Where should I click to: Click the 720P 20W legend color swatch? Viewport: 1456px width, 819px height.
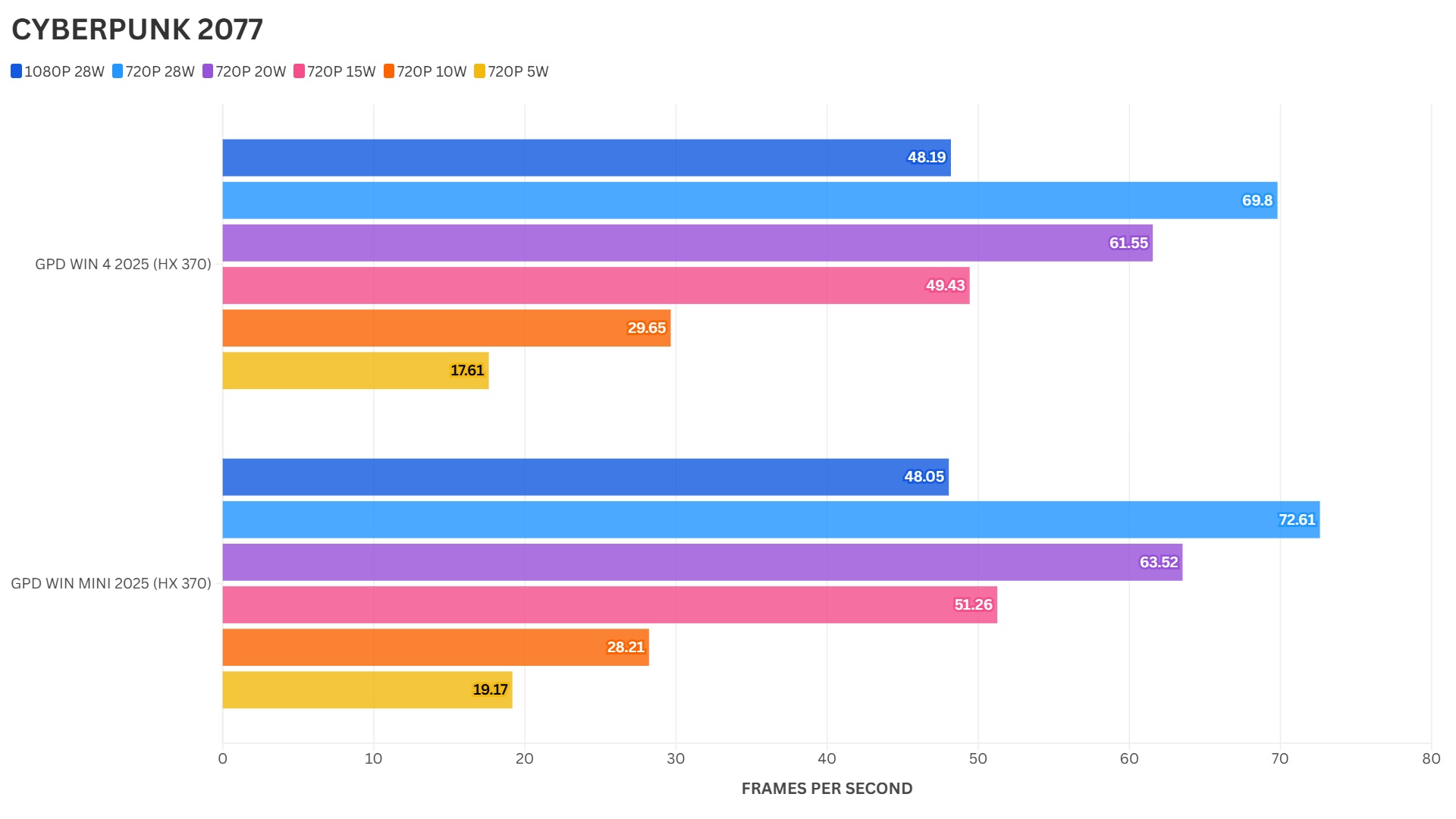[x=208, y=71]
